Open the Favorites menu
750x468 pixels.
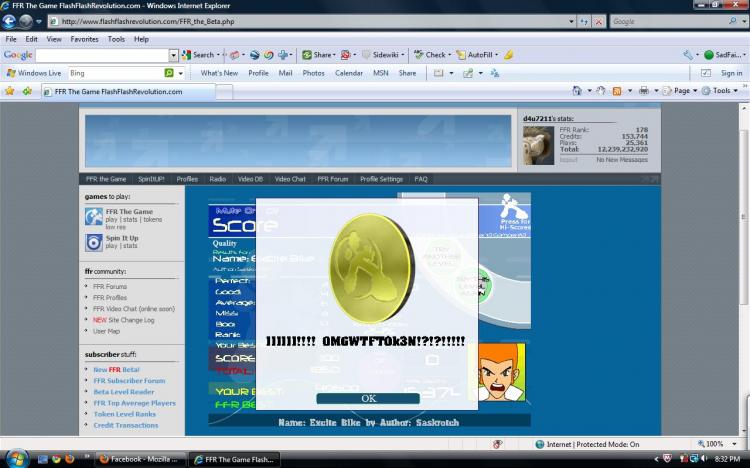(x=84, y=39)
